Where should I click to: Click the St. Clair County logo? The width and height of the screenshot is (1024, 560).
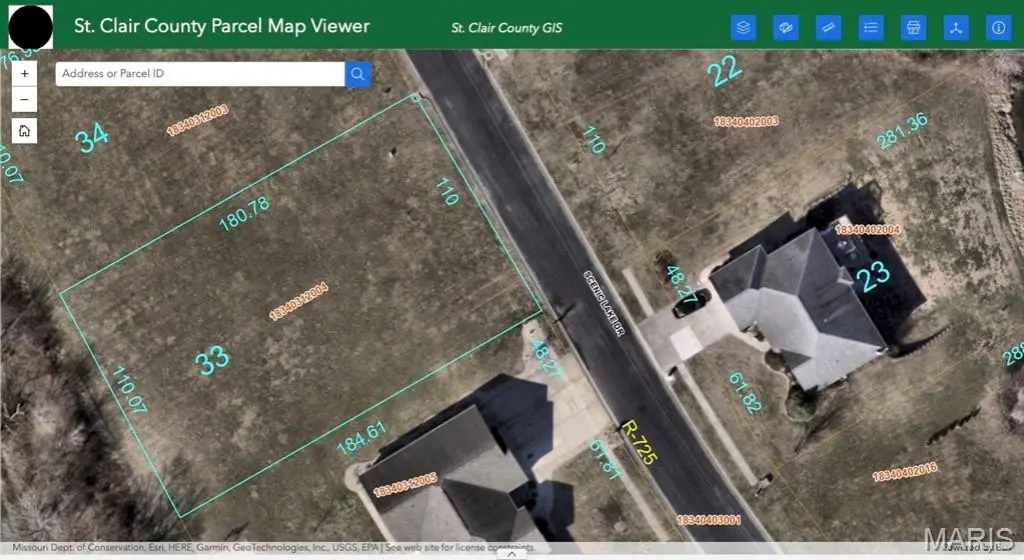30,27
